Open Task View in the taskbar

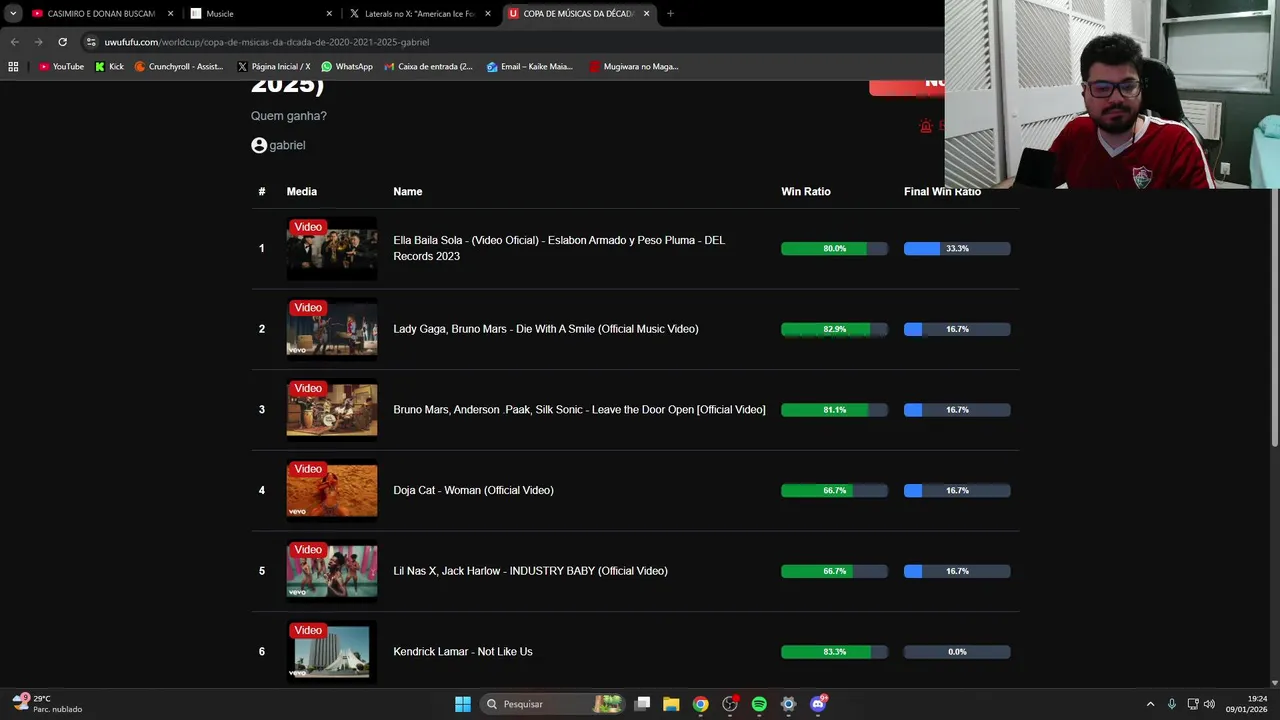pyautogui.click(x=643, y=704)
